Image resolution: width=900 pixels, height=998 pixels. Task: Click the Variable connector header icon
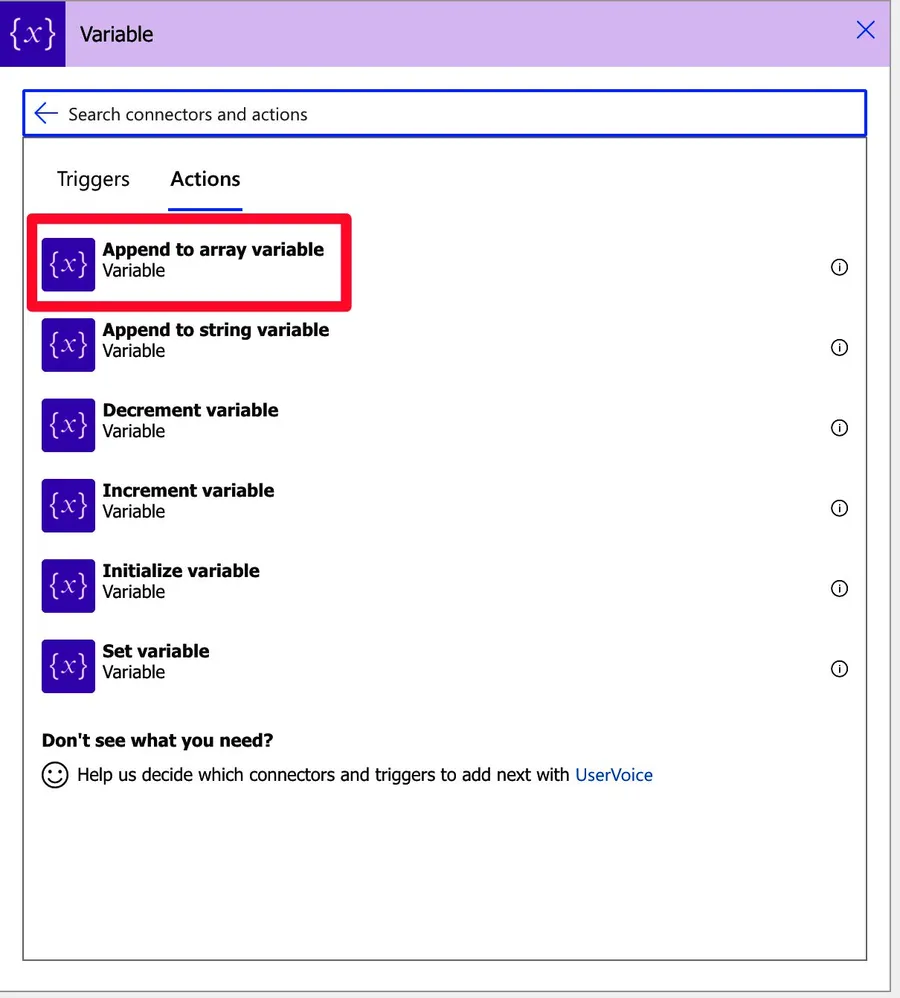click(x=32, y=33)
